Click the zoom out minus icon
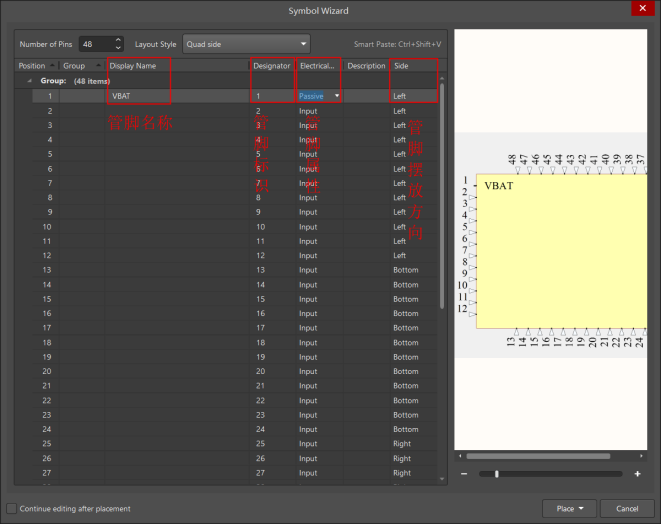The height and width of the screenshot is (524, 662). click(465, 474)
